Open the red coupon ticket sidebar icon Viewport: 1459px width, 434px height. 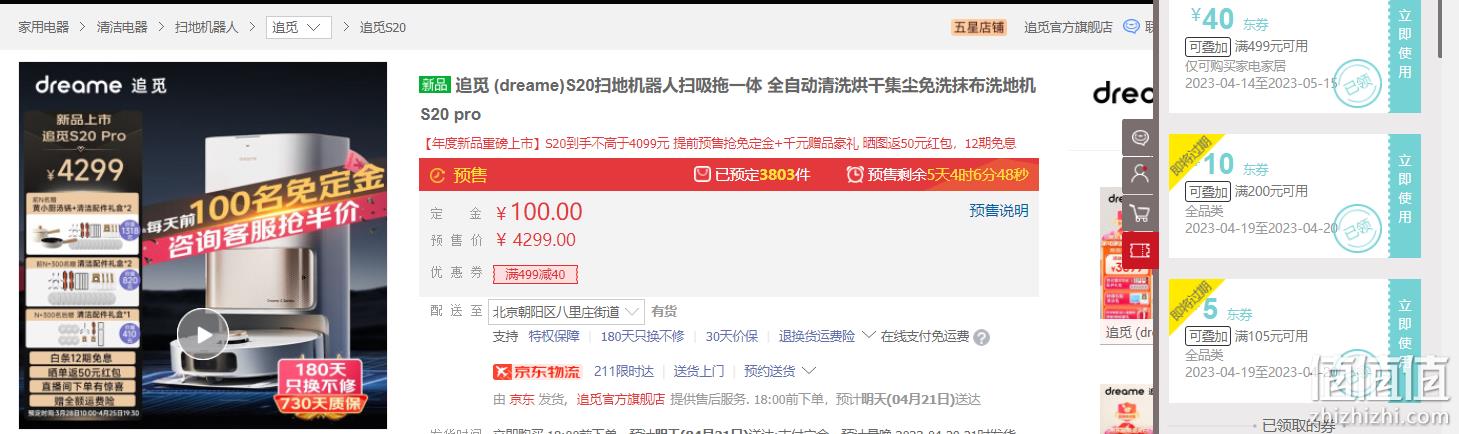[1140, 249]
